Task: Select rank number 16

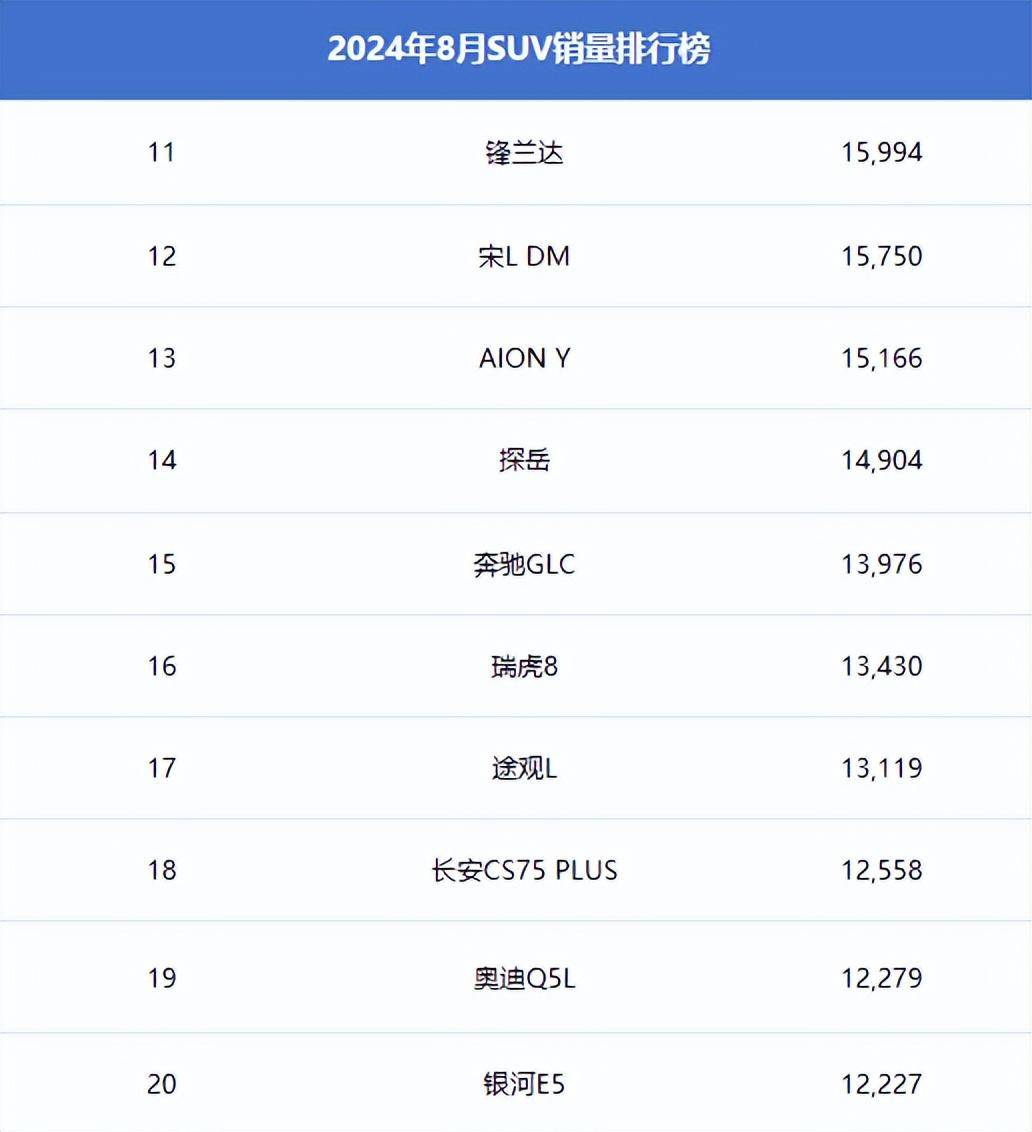Action: coord(162,666)
